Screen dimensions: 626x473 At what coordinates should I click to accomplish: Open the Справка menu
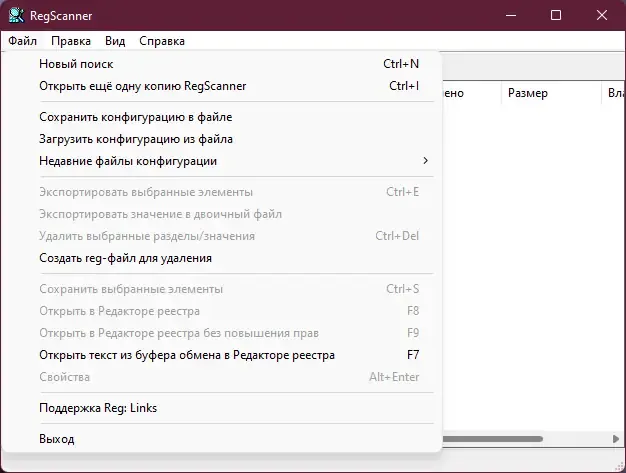pos(162,41)
